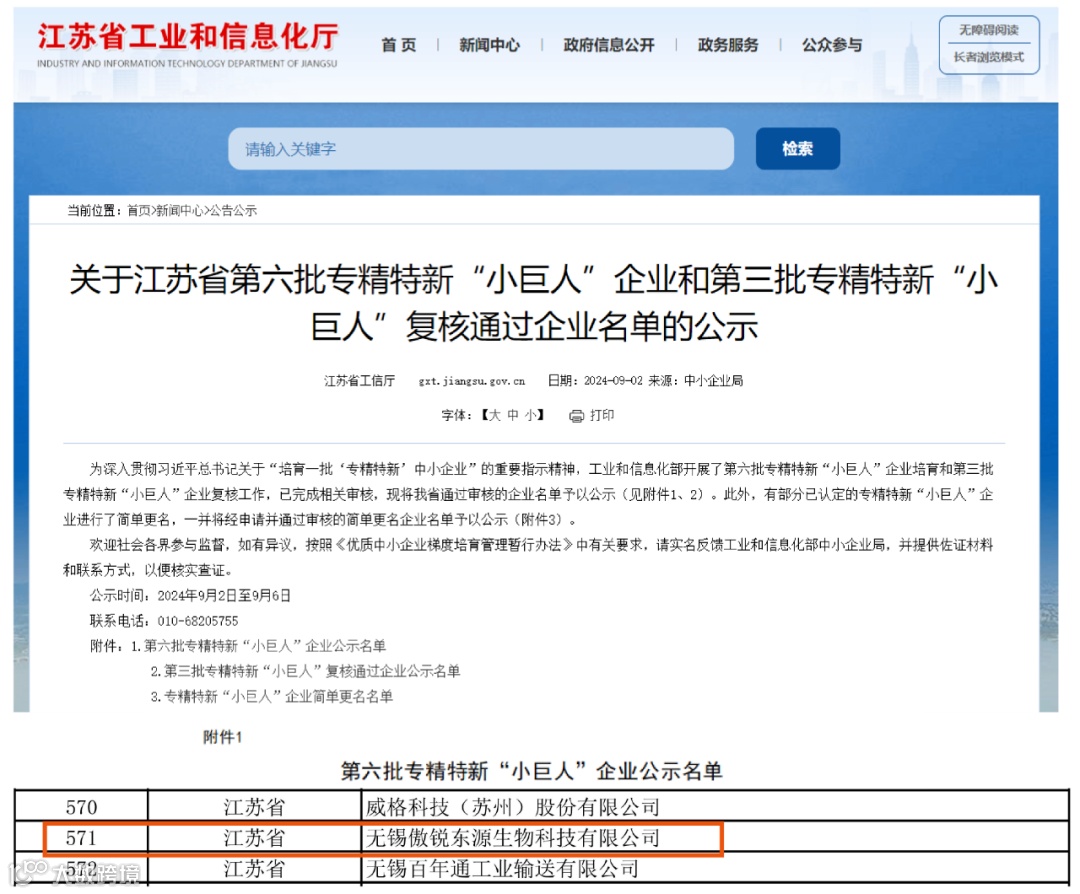Open the 政府信息公开 menu item

[x=609, y=45]
